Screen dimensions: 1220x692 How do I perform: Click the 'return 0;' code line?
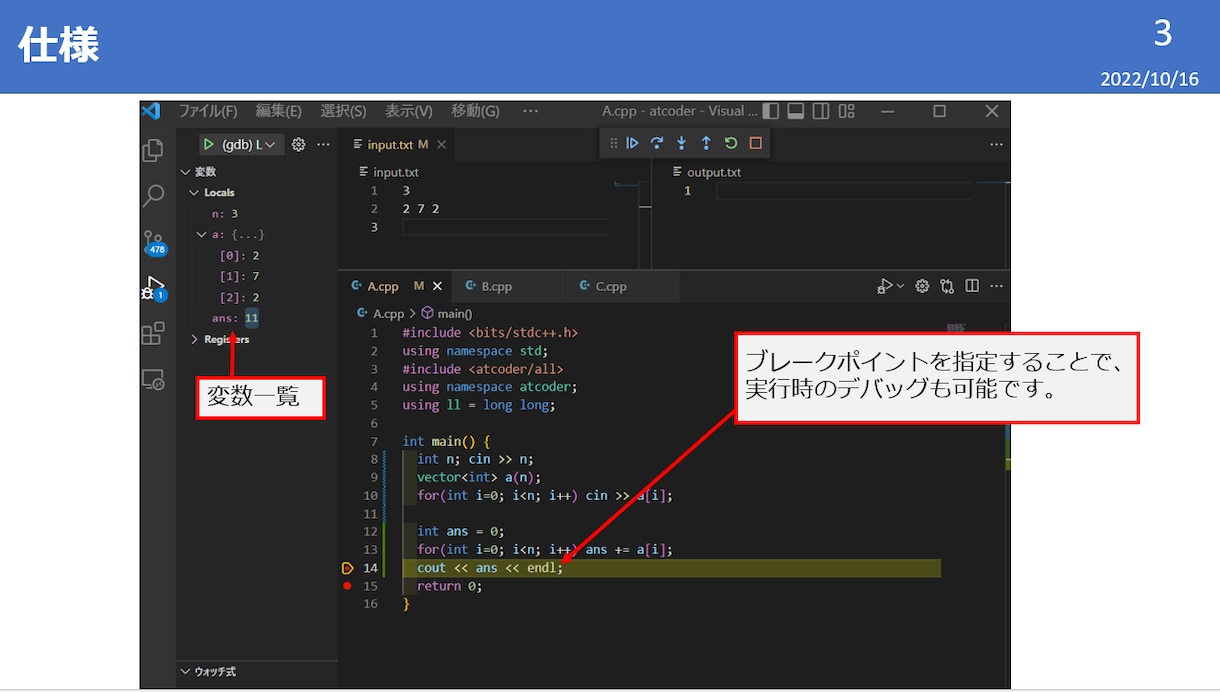tap(449, 586)
